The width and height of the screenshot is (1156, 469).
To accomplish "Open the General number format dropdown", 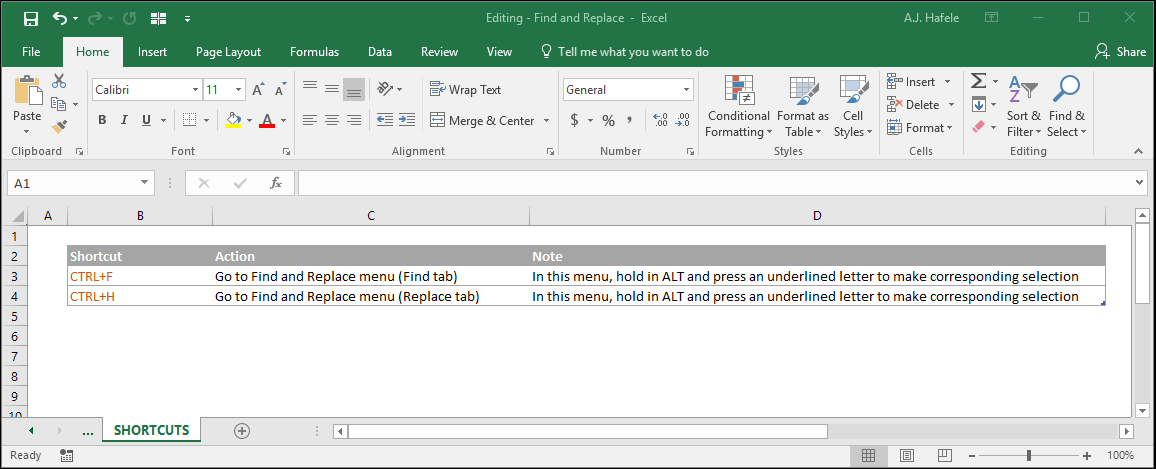I will pyautogui.click(x=686, y=90).
